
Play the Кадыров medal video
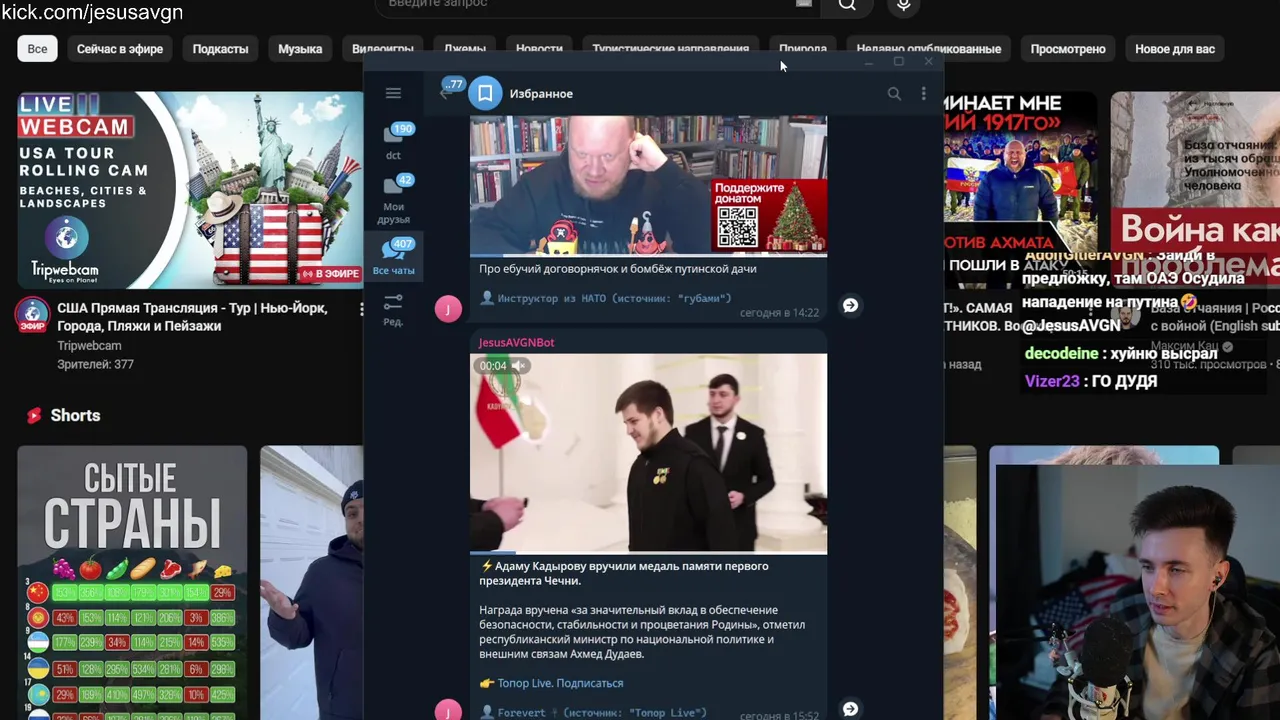tap(648, 453)
